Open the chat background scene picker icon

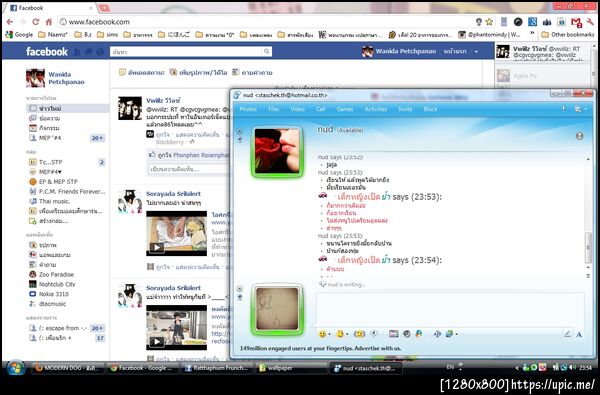tap(449, 334)
